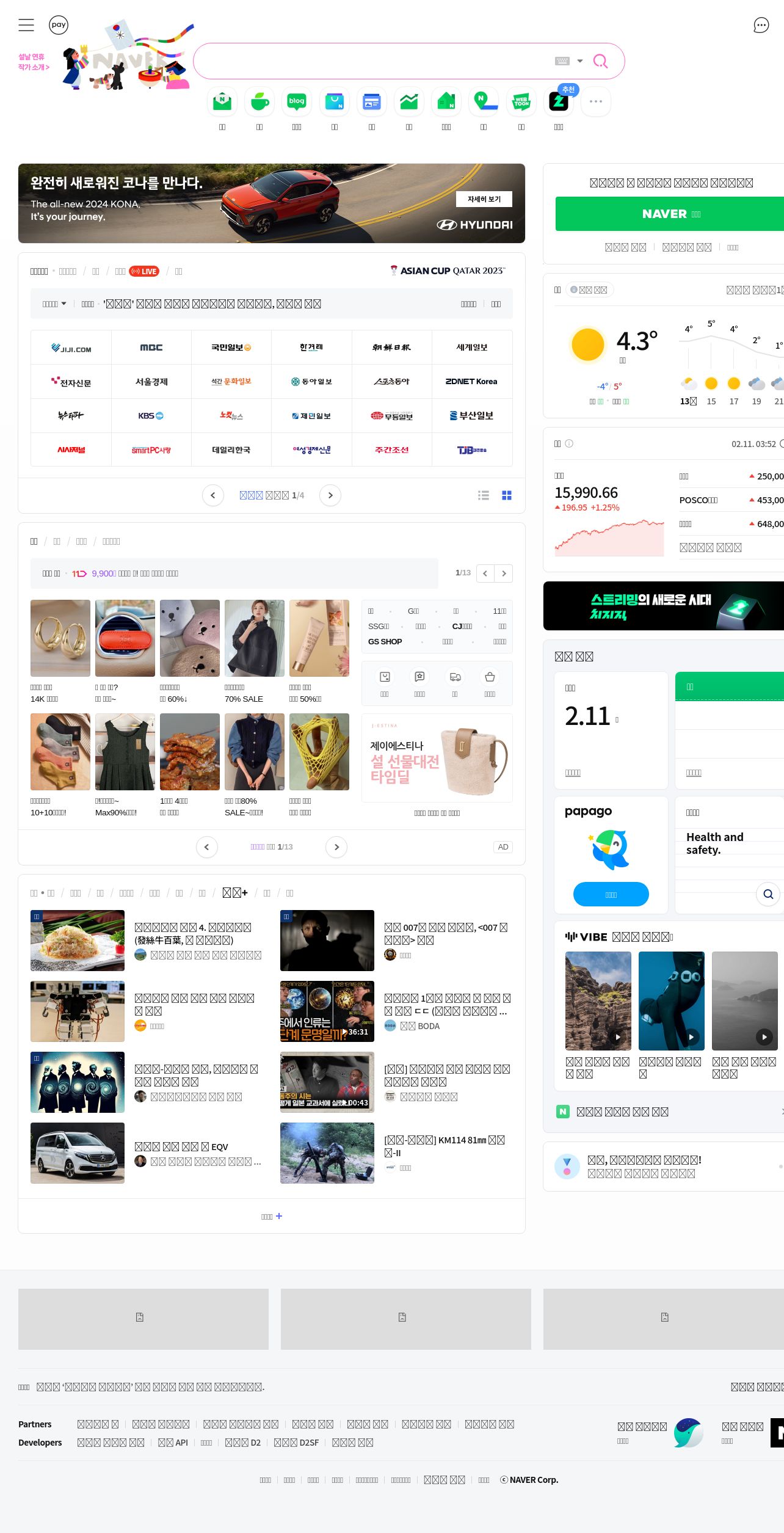Click the AD label in shopping footer
Screen dimensions: 784x1533
[x=503, y=847]
